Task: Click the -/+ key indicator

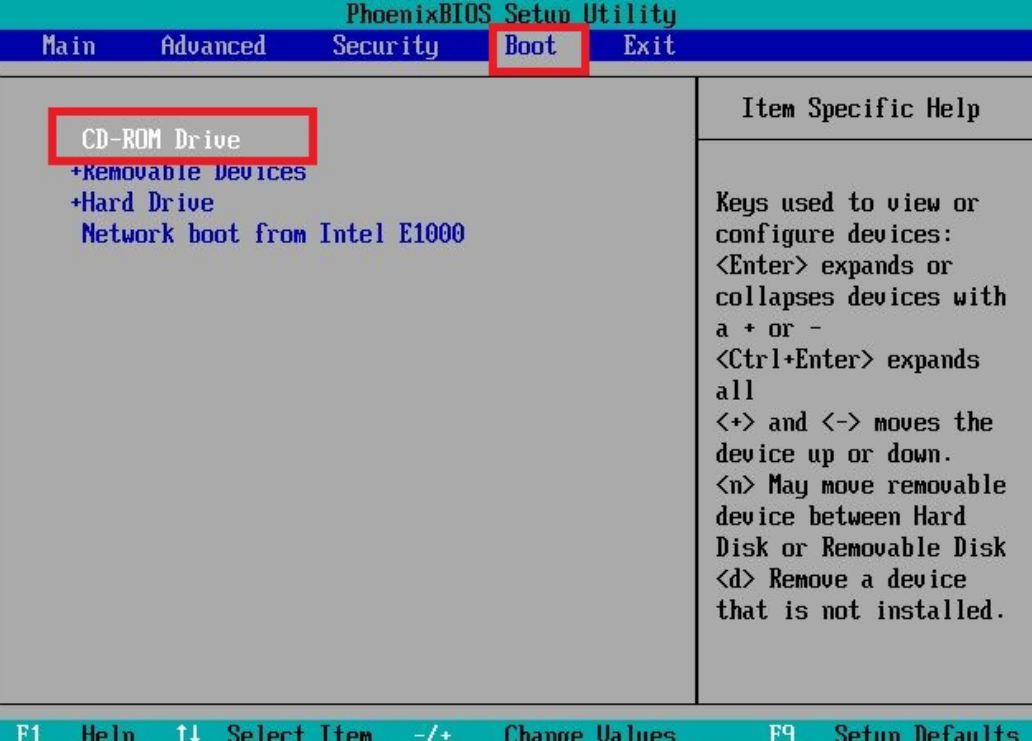Action: [x=432, y=733]
